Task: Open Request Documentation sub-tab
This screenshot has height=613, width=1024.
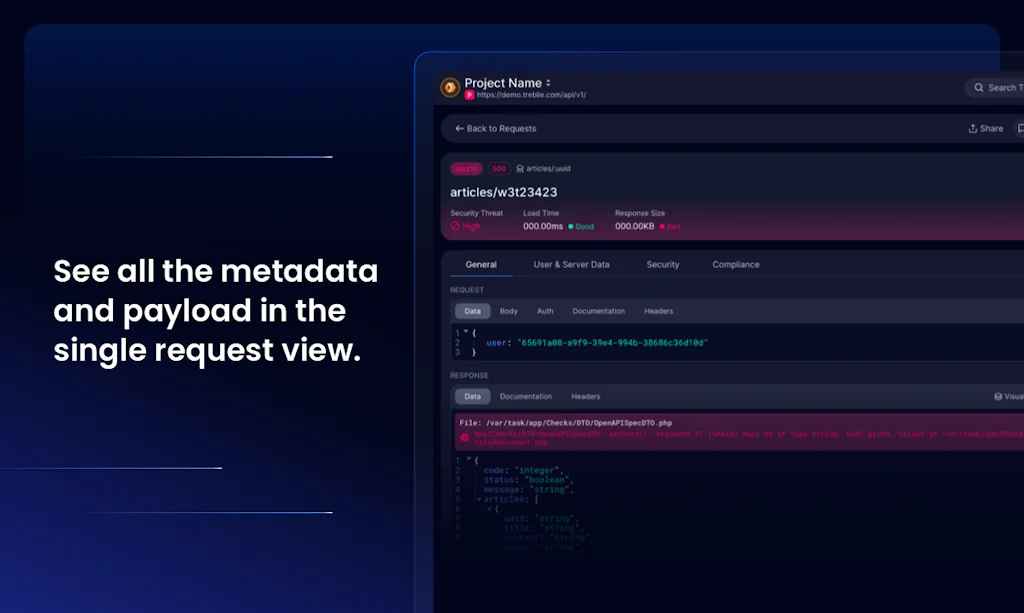Action: (599, 311)
